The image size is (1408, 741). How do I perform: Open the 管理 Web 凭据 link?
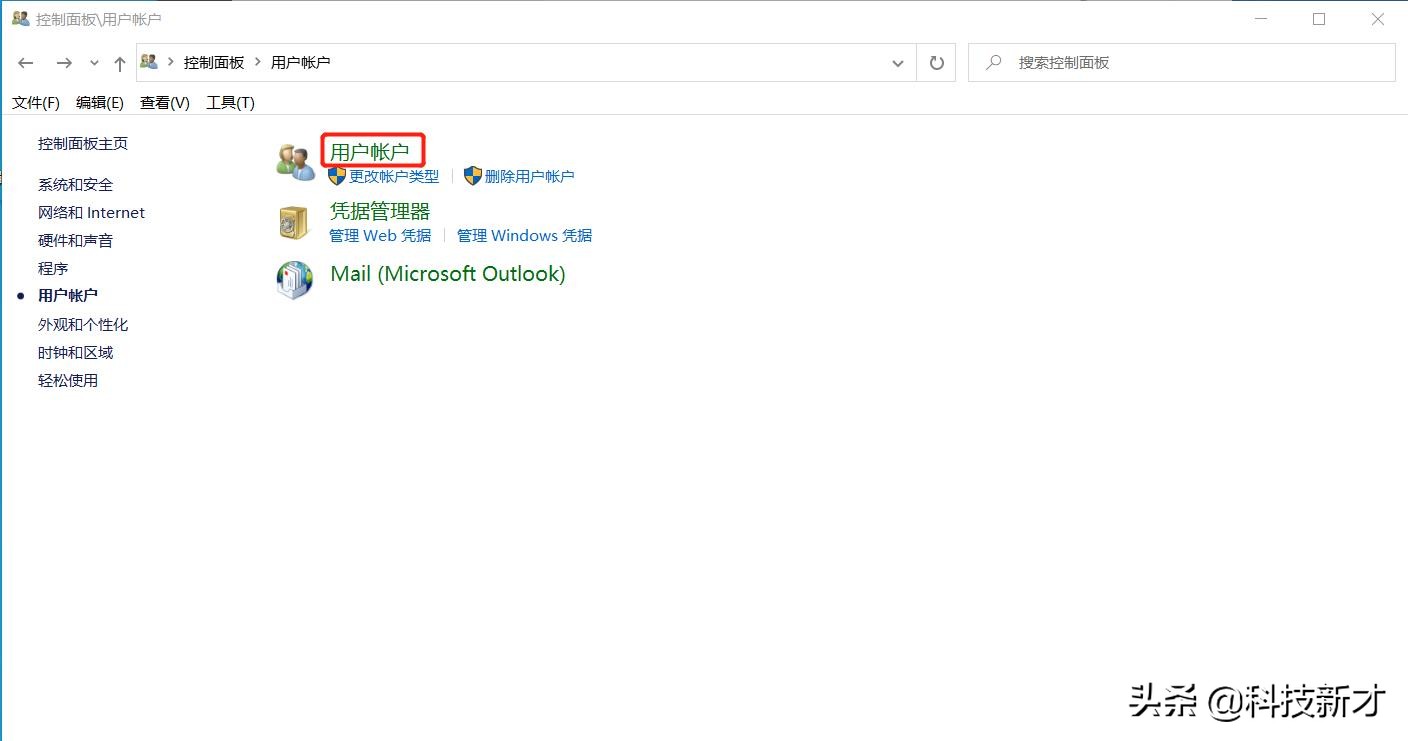[380, 235]
